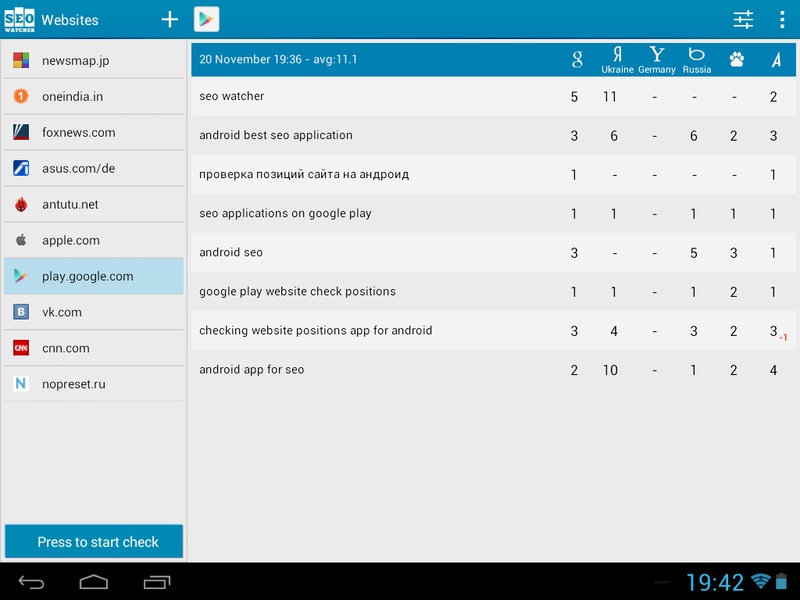This screenshot has width=800, height=600.
Task: Open 'google play website check positions' keyword
Action: pos(493,291)
